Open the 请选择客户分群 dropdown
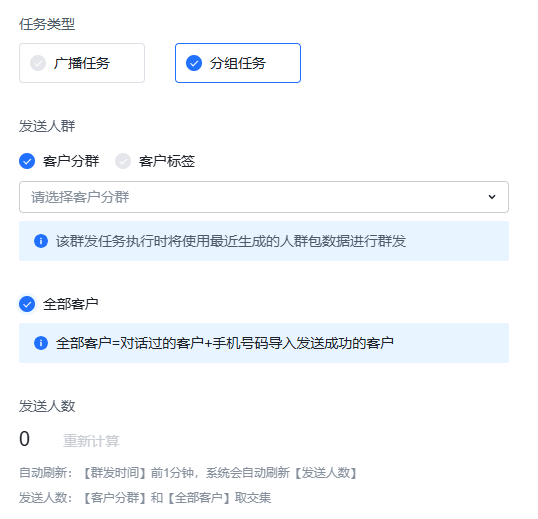 click(x=264, y=197)
